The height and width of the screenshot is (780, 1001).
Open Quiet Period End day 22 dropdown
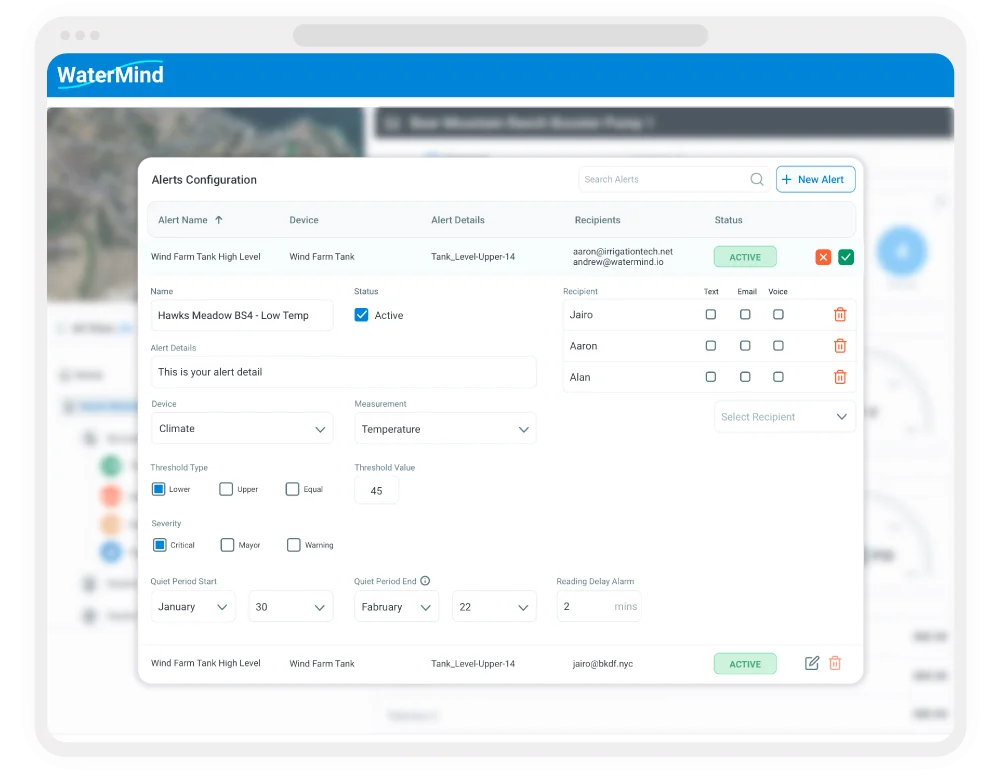pyautogui.click(x=494, y=606)
